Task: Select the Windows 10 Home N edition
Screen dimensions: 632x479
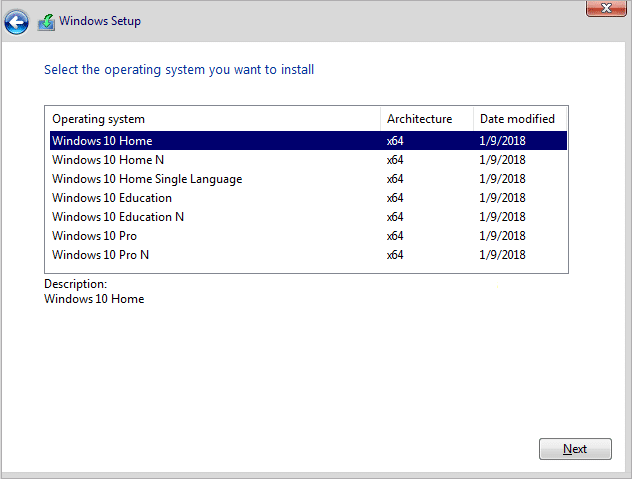Action: point(108,160)
